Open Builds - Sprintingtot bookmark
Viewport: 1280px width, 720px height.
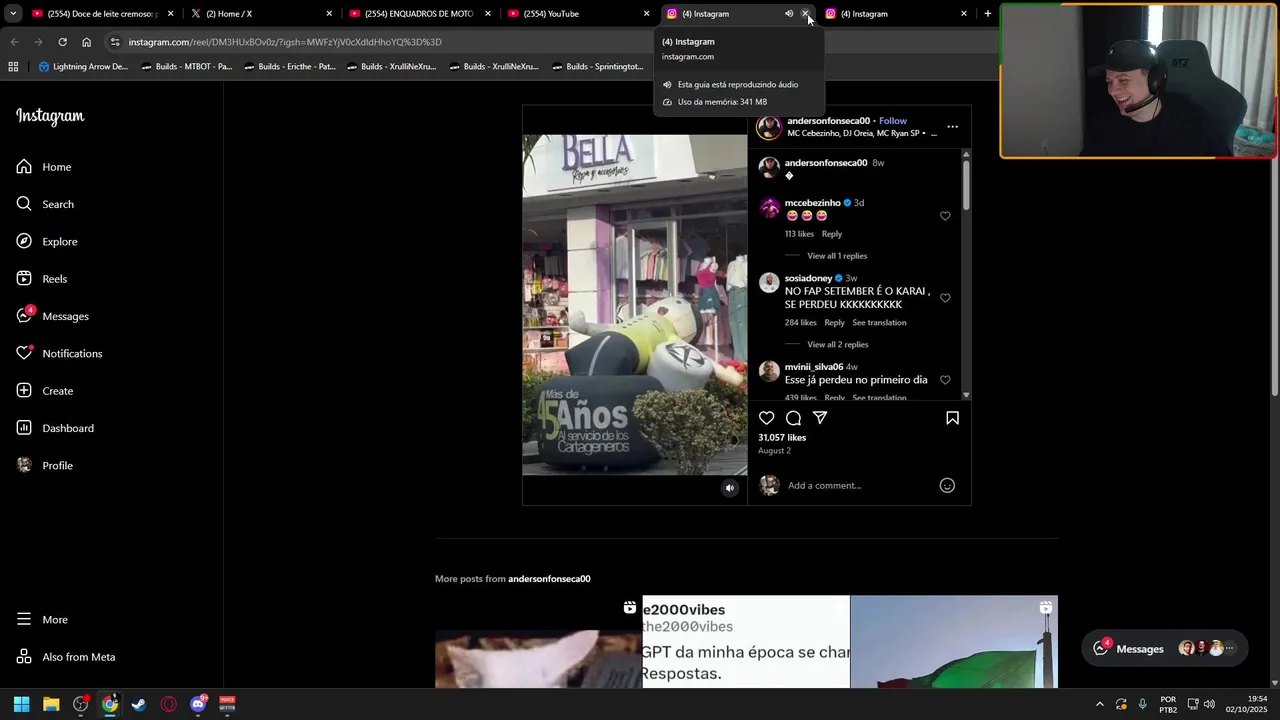click(597, 67)
